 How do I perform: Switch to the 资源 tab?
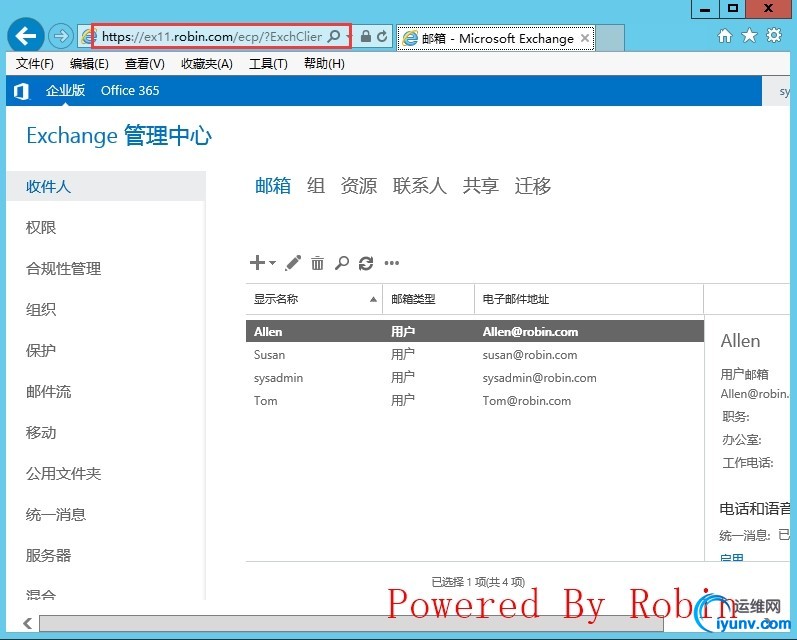click(359, 186)
